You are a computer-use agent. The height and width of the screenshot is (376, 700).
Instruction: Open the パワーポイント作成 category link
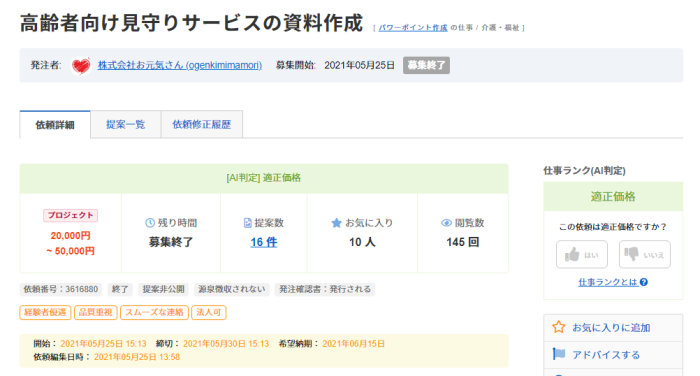click(x=413, y=28)
